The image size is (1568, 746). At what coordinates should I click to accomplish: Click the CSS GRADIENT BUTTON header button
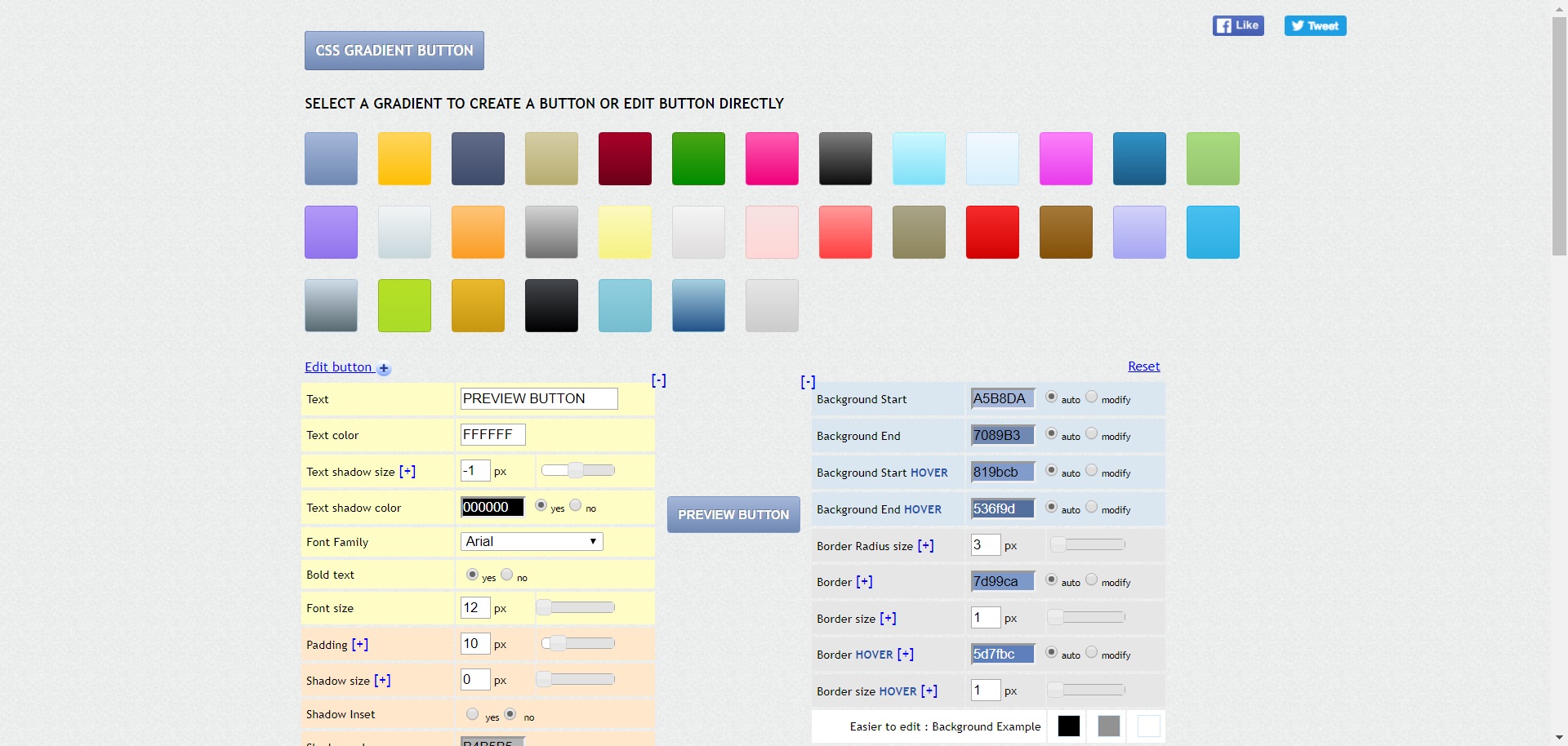[x=394, y=51]
